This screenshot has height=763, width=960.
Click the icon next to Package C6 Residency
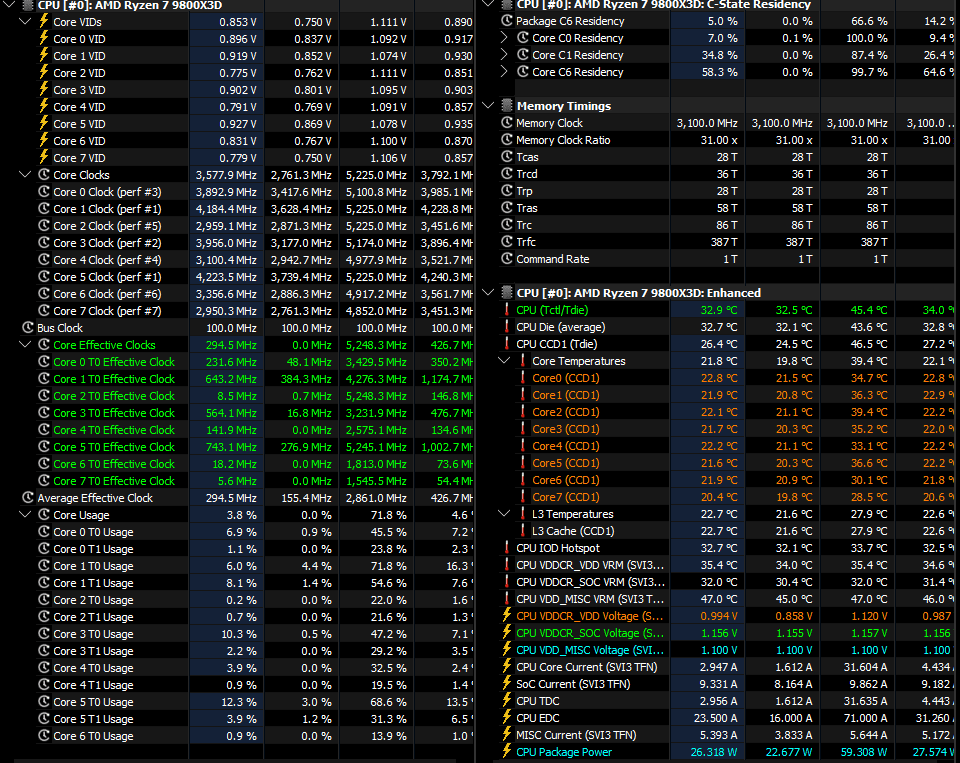pyautogui.click(x=507, y=21)
